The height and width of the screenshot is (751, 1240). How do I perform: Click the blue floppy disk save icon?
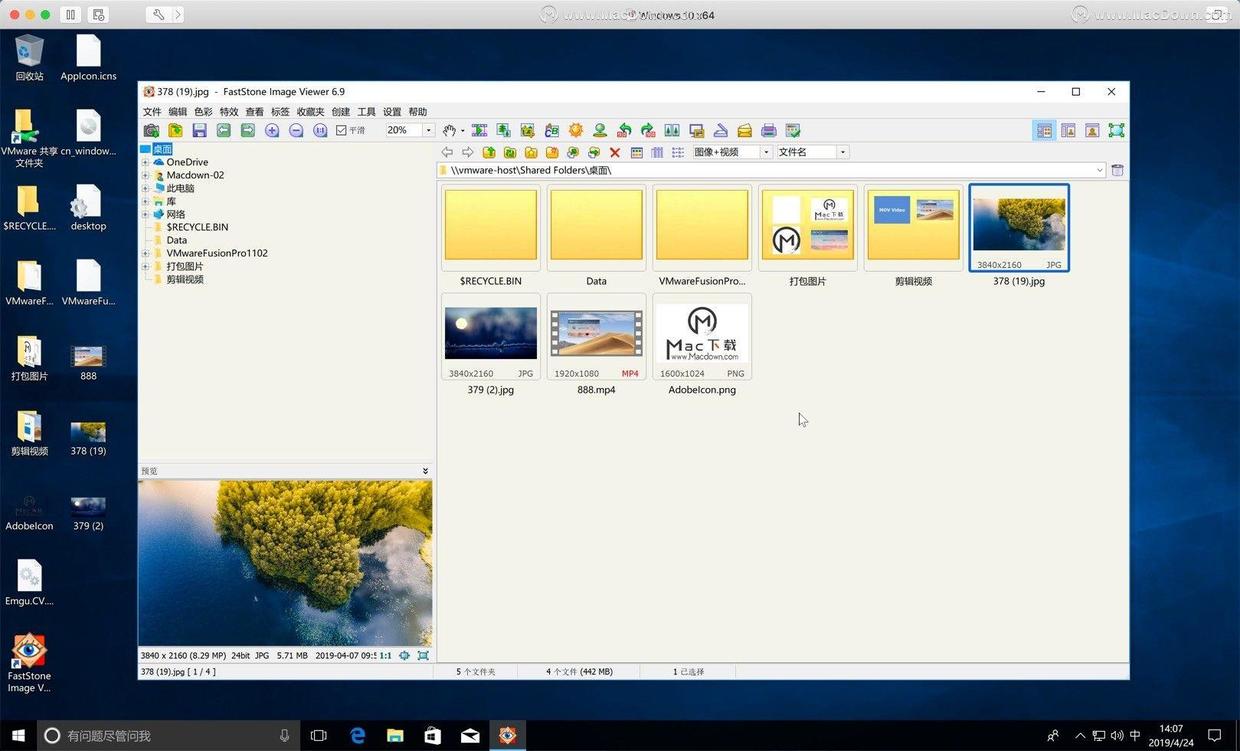199,130
